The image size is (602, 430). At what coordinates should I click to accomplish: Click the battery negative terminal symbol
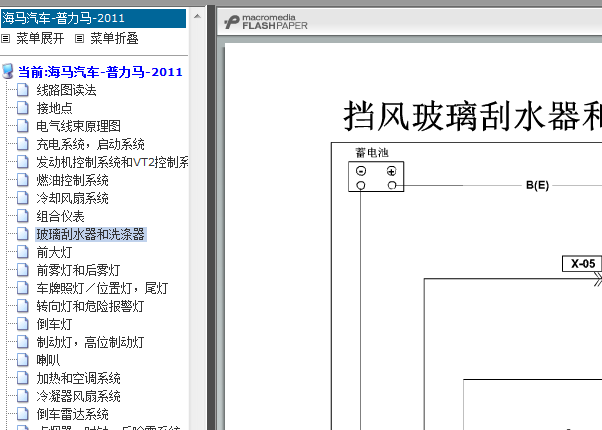click(x=361, y=171)
